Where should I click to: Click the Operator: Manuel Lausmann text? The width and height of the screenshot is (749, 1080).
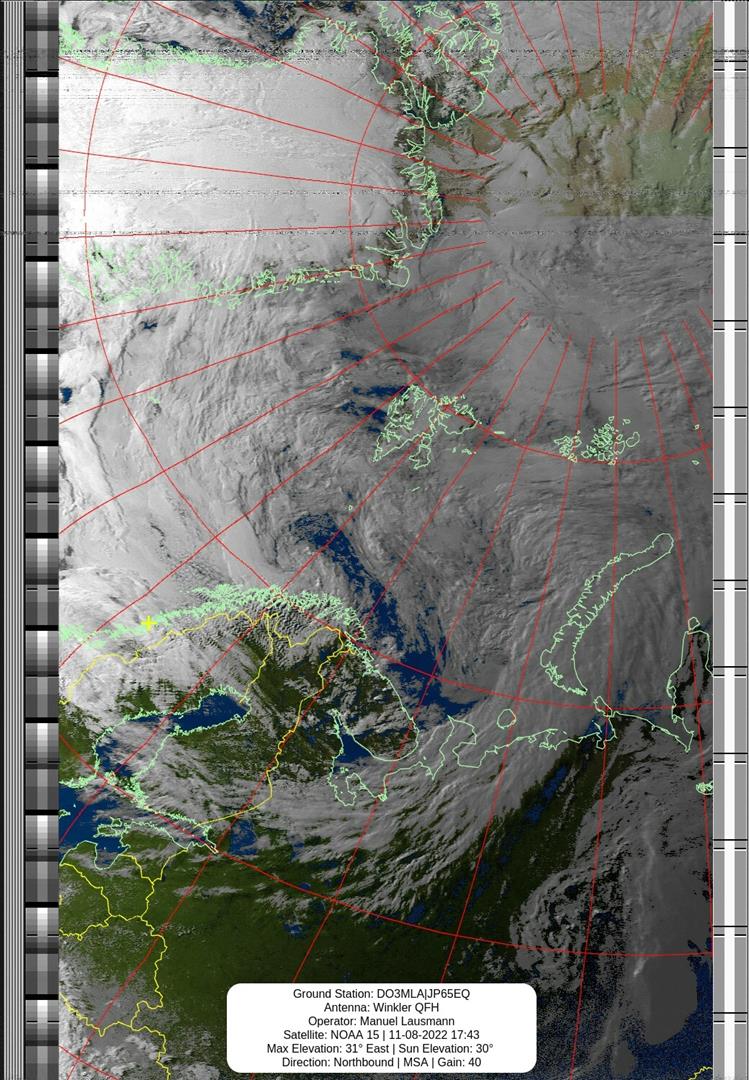coord(381,1021)
